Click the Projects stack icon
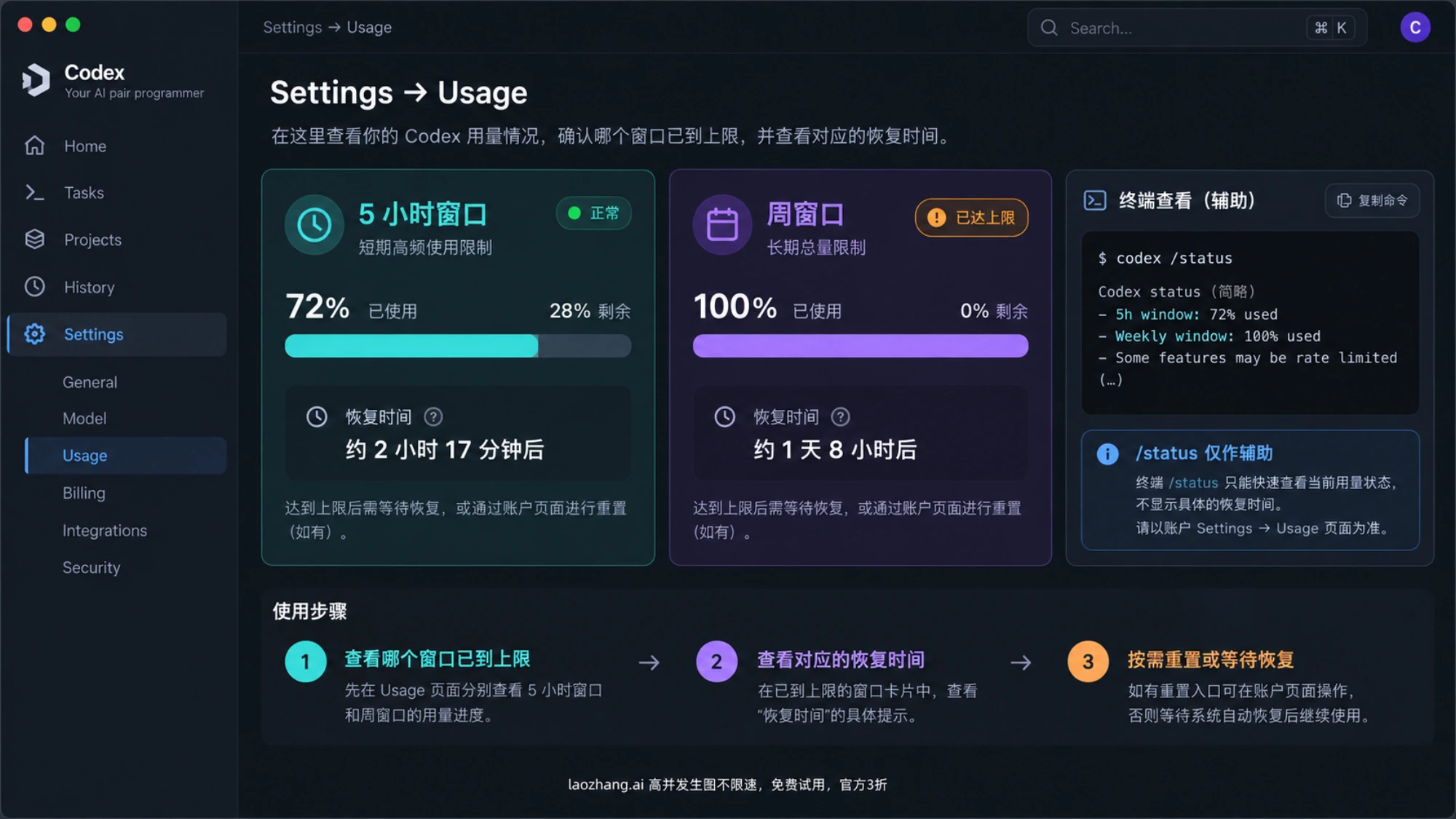The height and width of the screenshot is (819, 1456). click(x=34, y=240)
